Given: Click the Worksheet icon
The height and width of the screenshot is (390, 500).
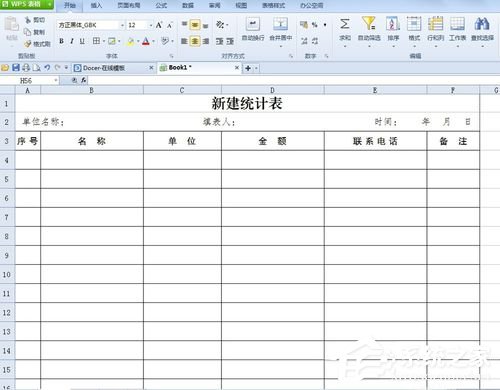Looking at the screenshot, I should (457, 24).
